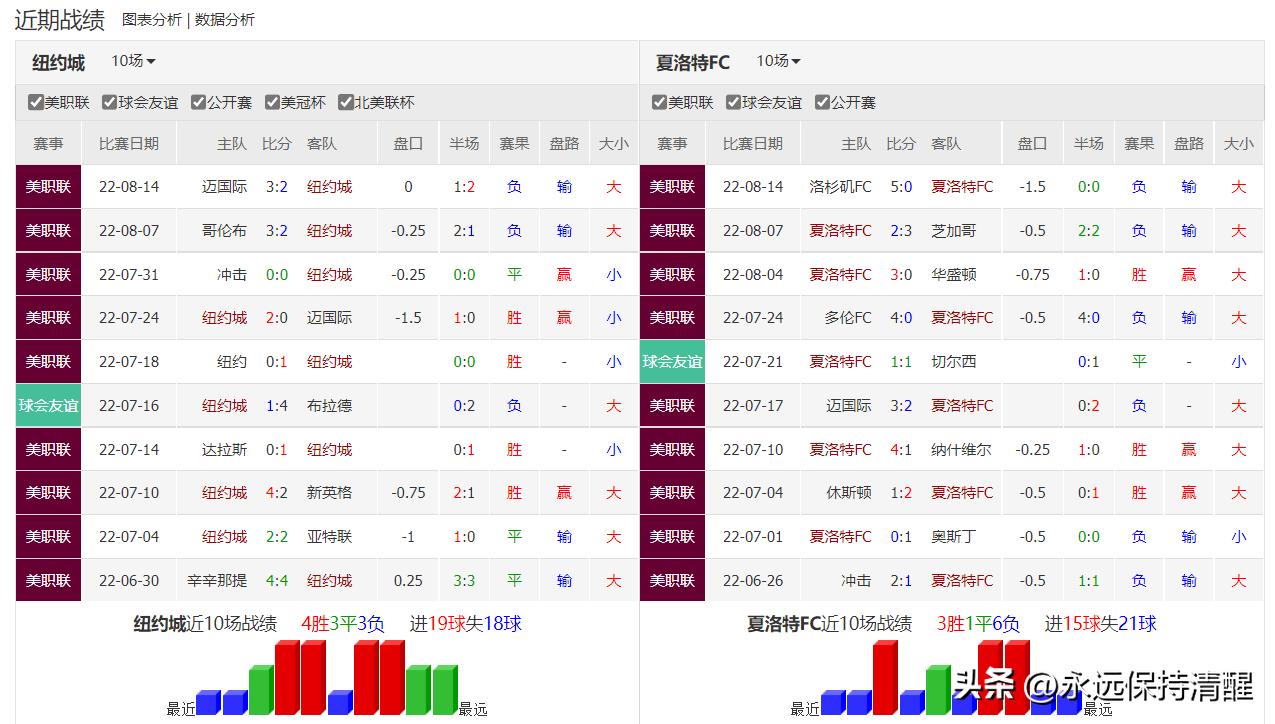Click 布拉德 team name
This screenshot has width=1275, height=724.
330,406
